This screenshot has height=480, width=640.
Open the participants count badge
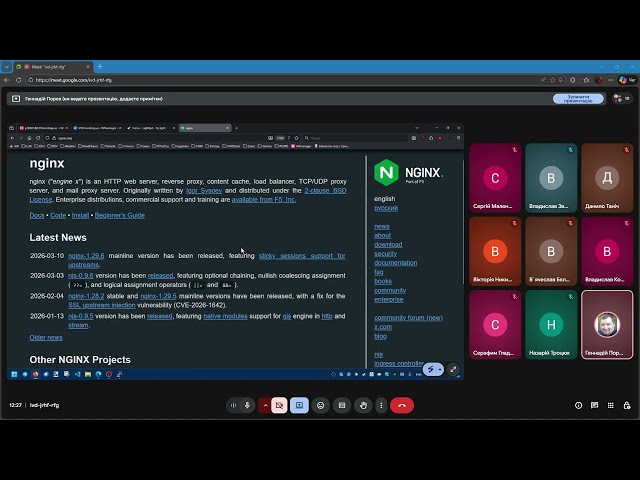(622, 98)
